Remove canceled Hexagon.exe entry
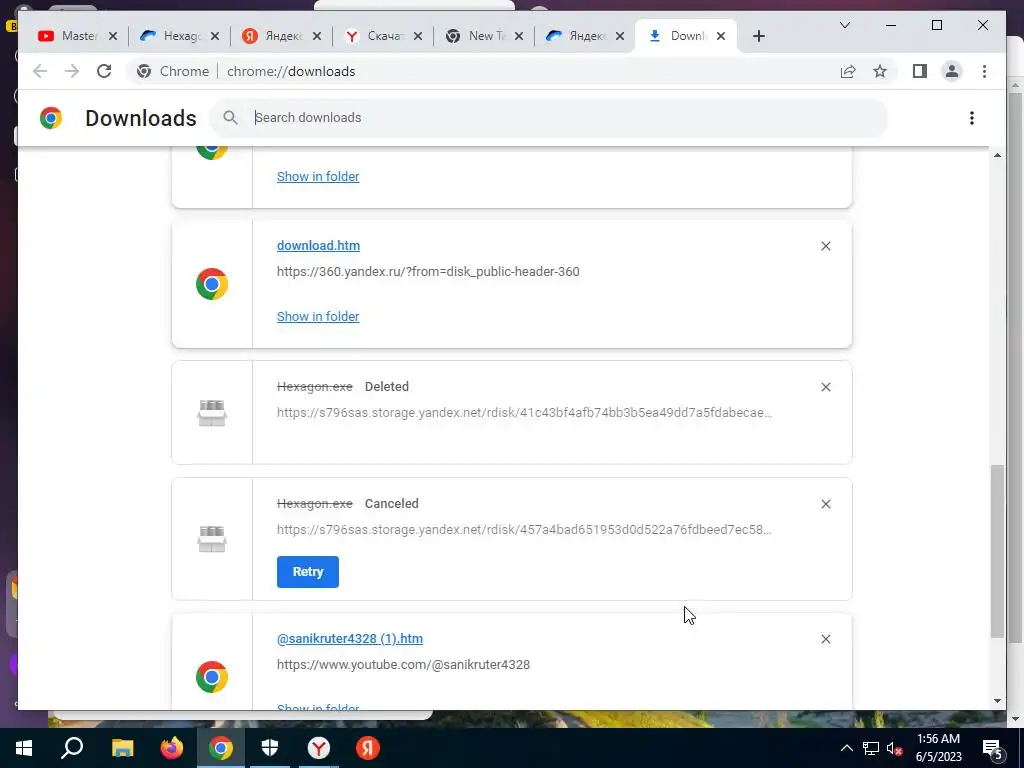1024x768 pixels. (825, 504)
